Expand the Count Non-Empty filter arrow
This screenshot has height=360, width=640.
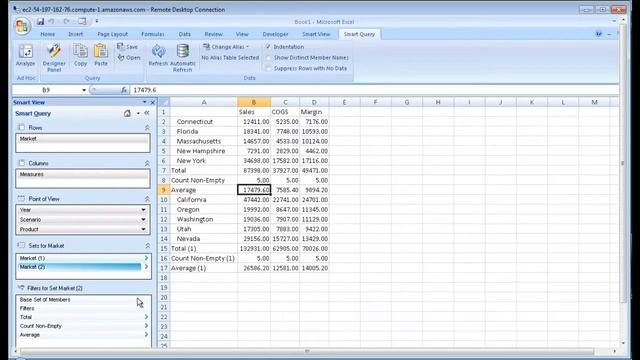click(x=146, y=326)
